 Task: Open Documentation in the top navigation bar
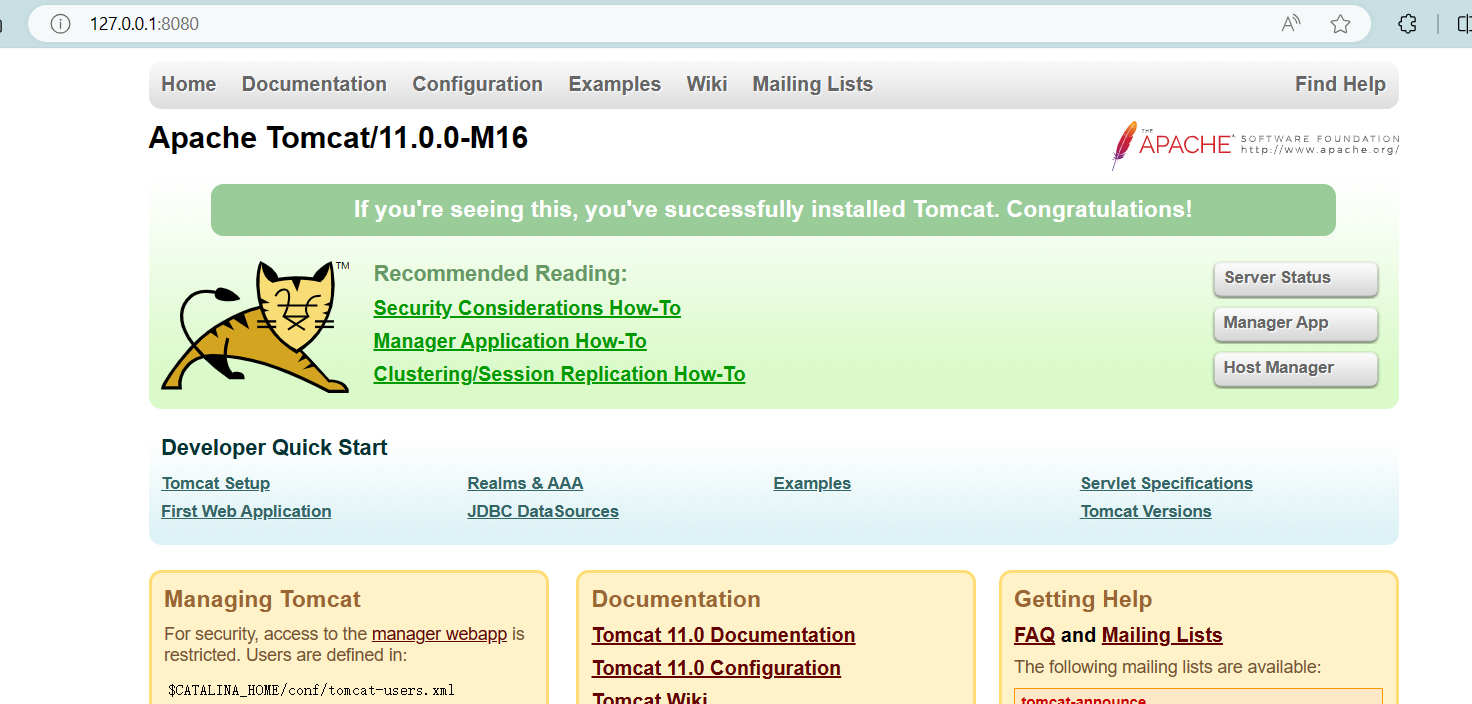pyautogui.click(x=314, y=84)
